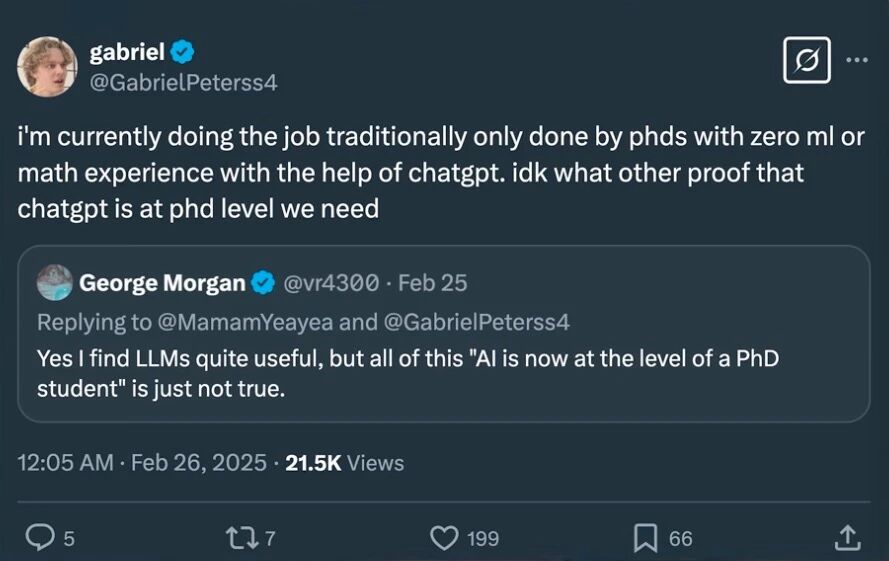Click the @vr4300 handle
Image resolution: width=889 pixels, height=561 pixels.
point(331,283)
